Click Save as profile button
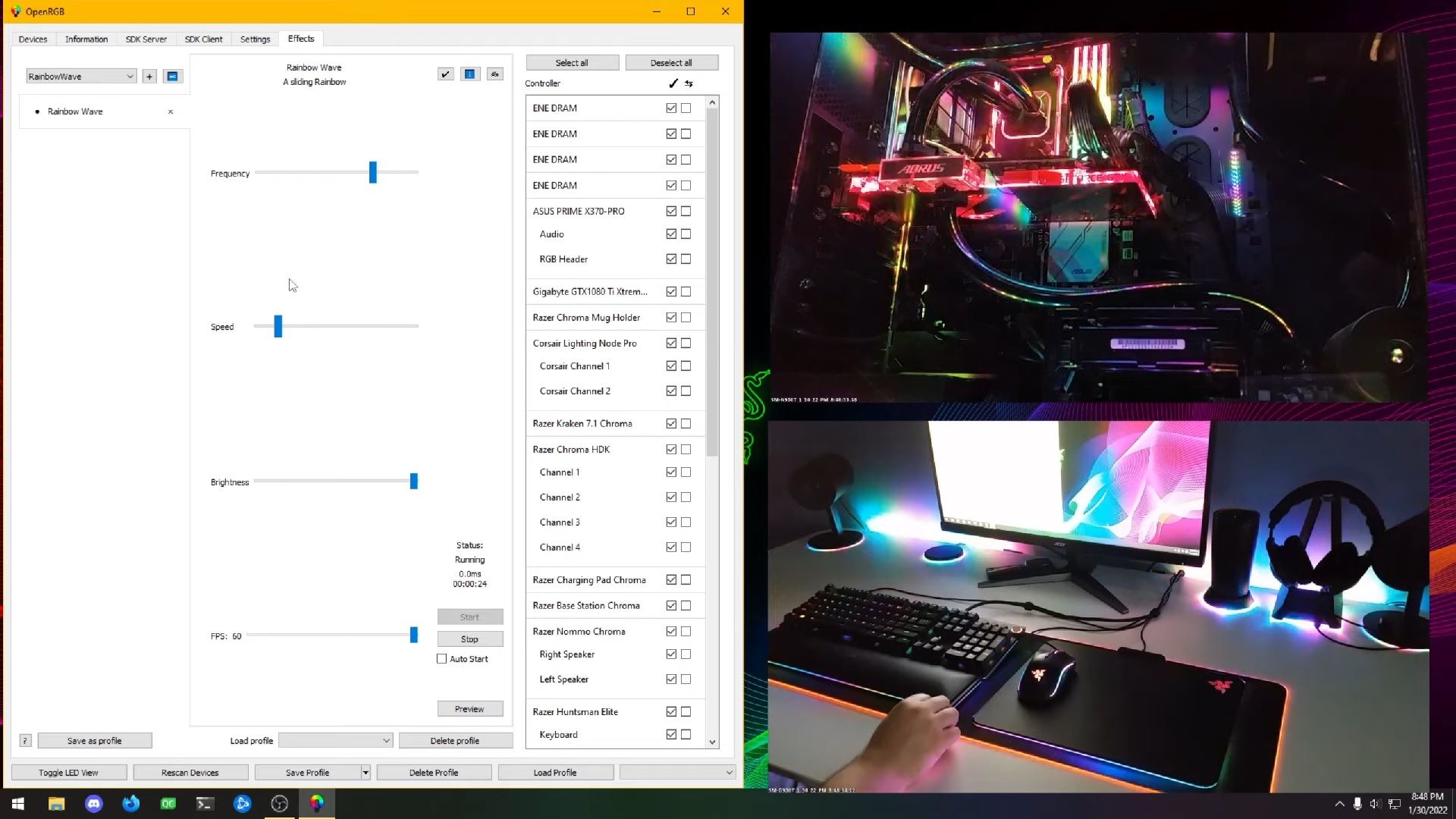1456x819 pixels. [95, 741]
